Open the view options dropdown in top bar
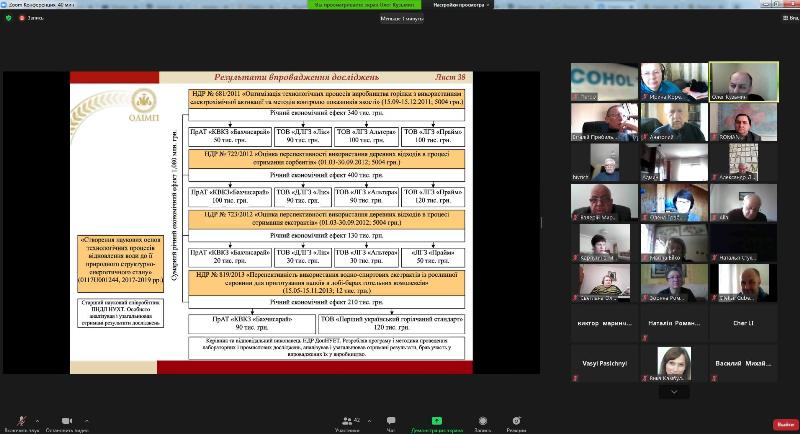800x434 pixels. (x=461, y=5)
